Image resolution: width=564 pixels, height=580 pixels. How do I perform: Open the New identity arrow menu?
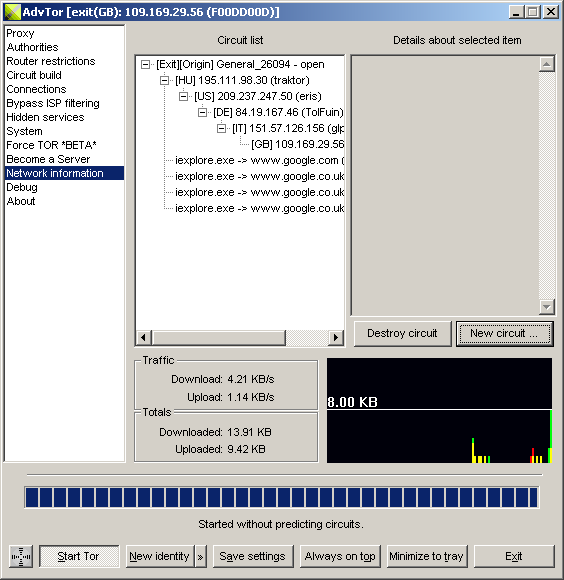200,556
